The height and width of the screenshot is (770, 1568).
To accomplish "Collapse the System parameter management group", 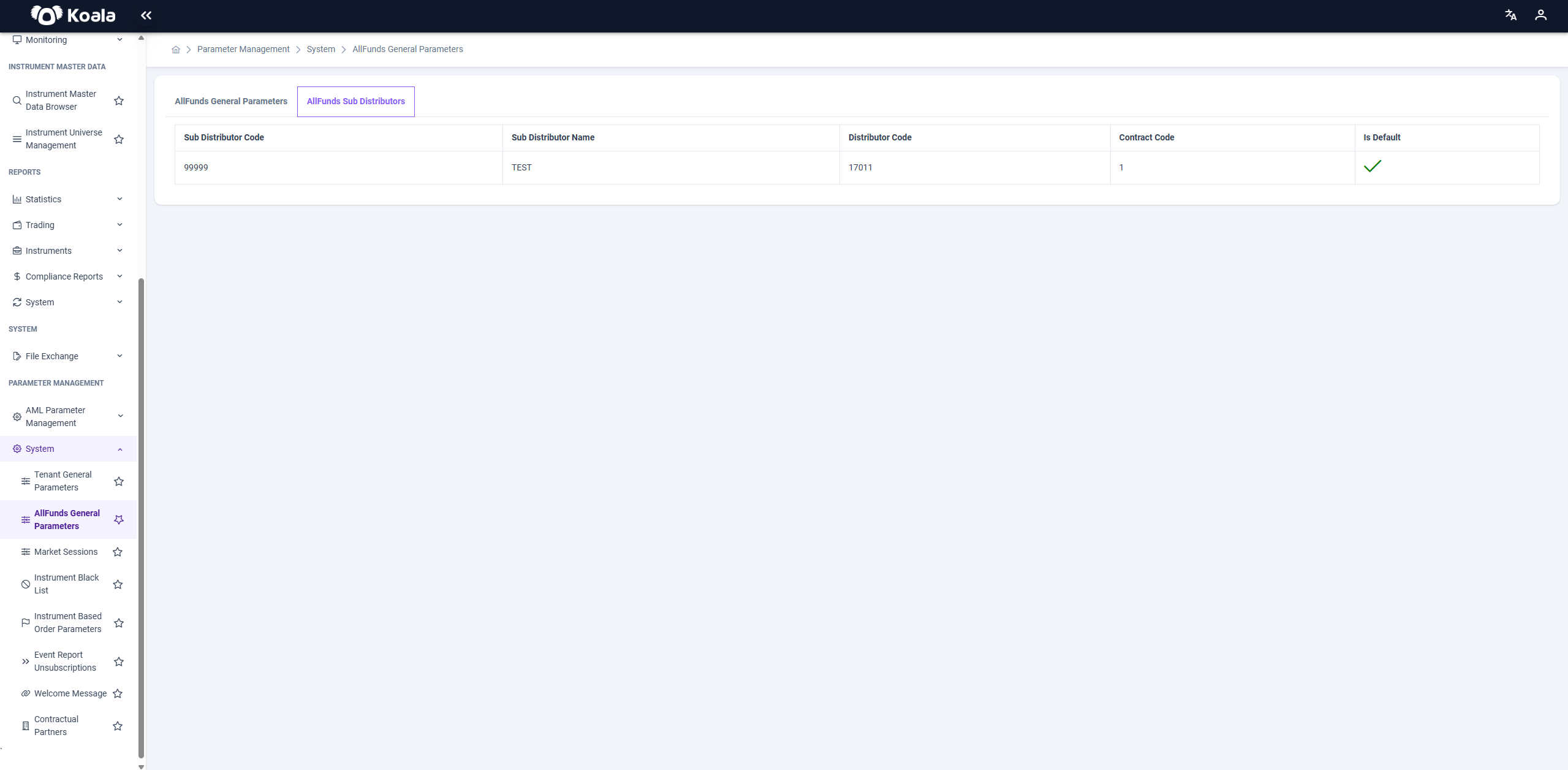I will point(68,449).
